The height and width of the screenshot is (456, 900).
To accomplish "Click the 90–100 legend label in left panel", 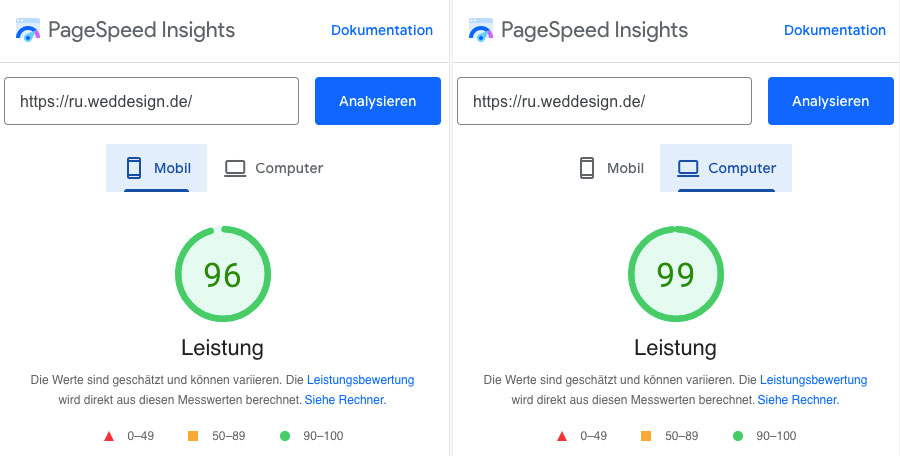I will (323, 436).
